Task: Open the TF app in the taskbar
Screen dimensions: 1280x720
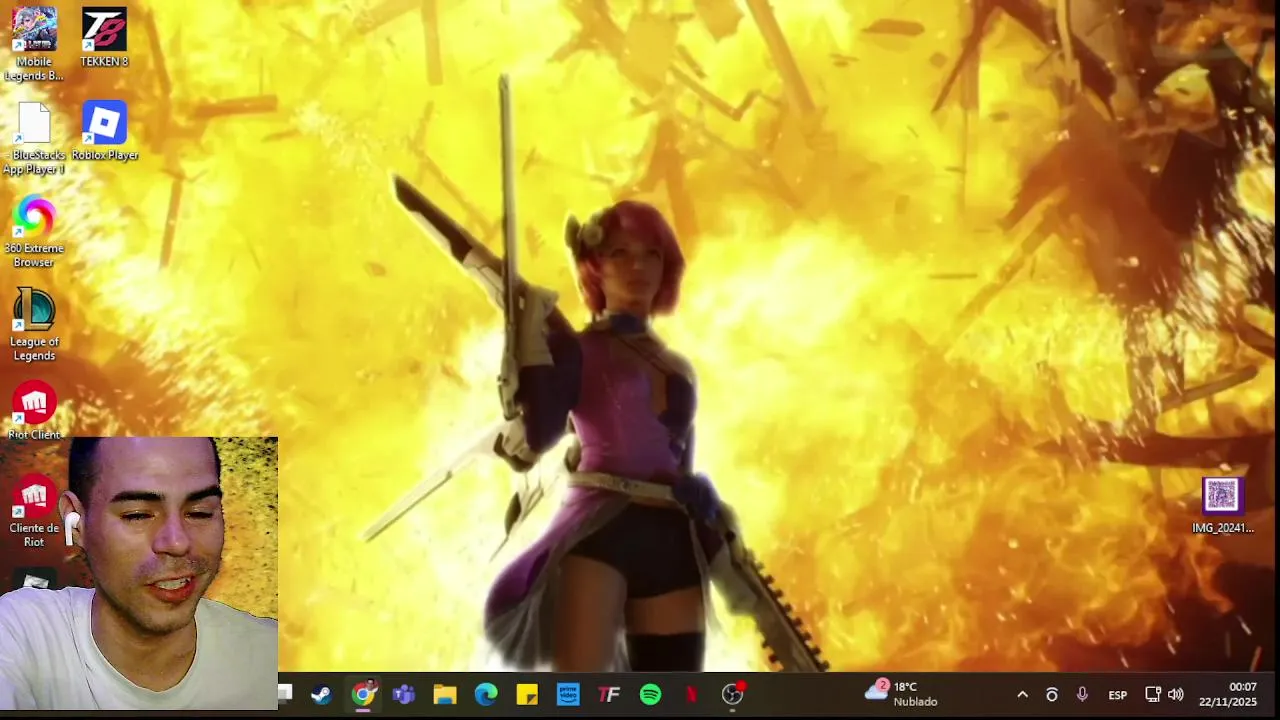Action: 609,694
